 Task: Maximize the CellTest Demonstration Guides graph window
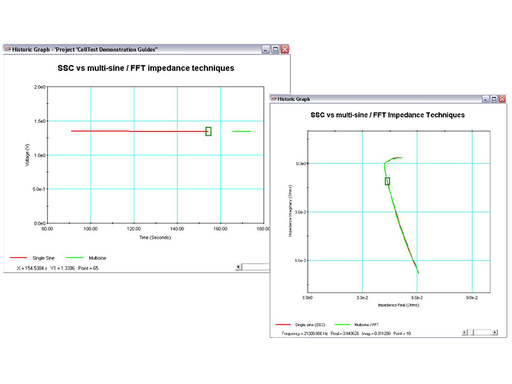pos(275,50)
